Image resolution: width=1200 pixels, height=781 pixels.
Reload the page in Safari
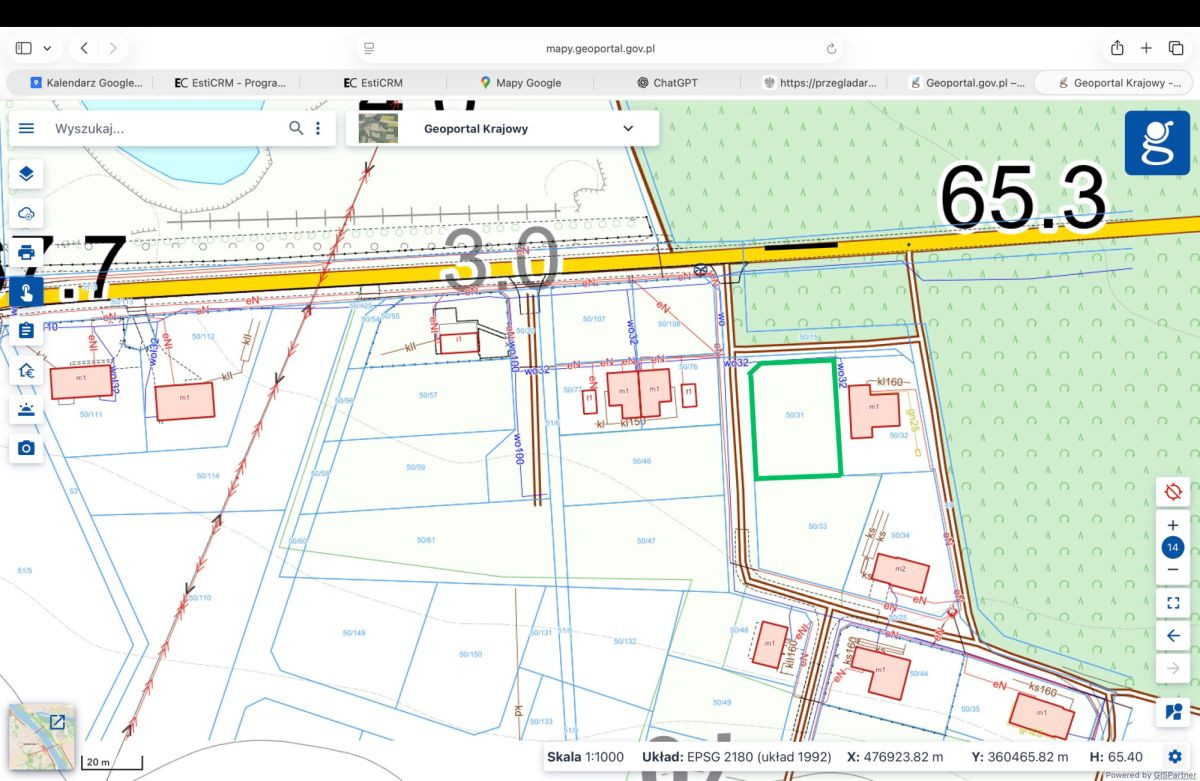[831, 48]
